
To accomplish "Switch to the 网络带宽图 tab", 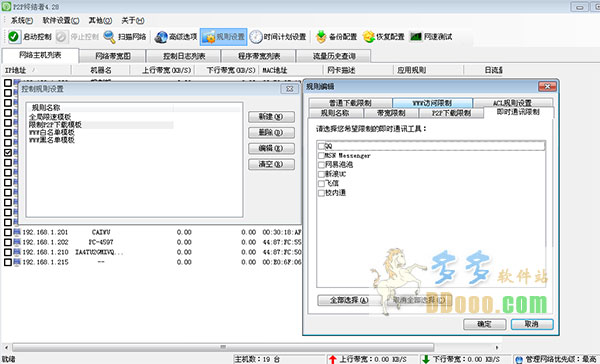I will pyautogui.click(x=113, y=56).
